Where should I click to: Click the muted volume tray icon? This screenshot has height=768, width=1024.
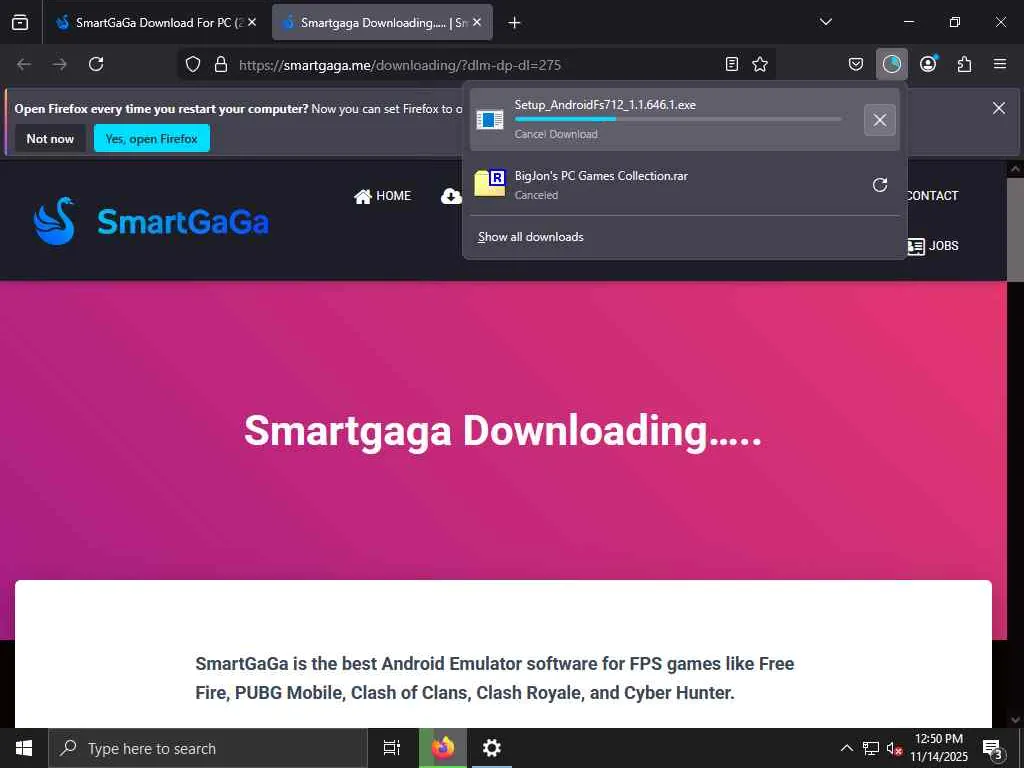coord(894,748)
